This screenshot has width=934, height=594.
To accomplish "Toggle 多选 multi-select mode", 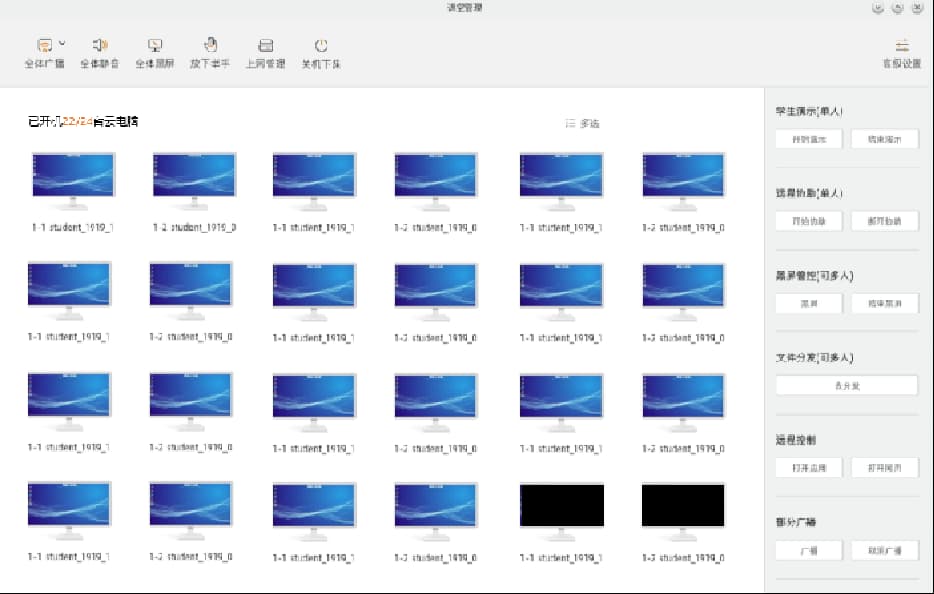I will click(582, 124).
